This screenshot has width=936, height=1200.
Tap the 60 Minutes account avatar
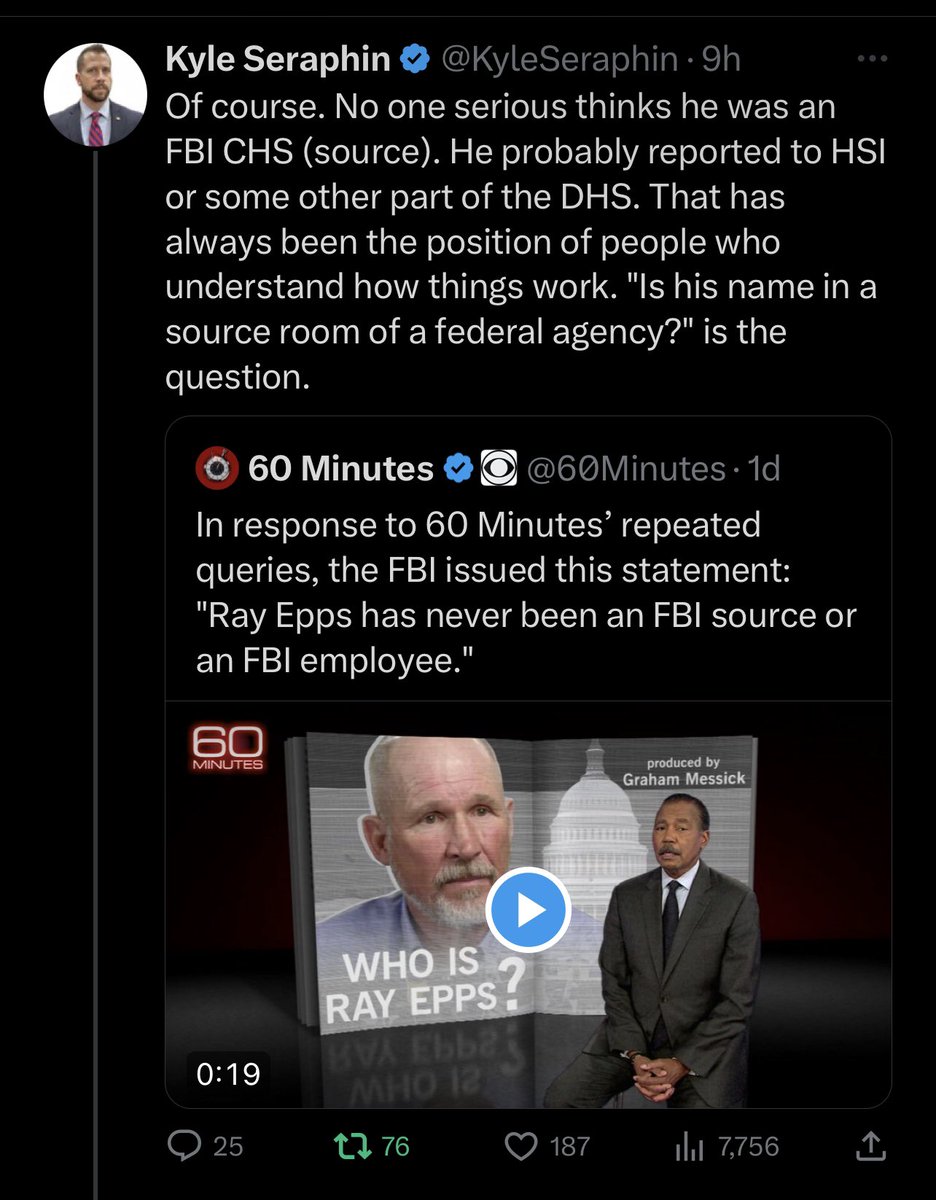pos(217,468)
